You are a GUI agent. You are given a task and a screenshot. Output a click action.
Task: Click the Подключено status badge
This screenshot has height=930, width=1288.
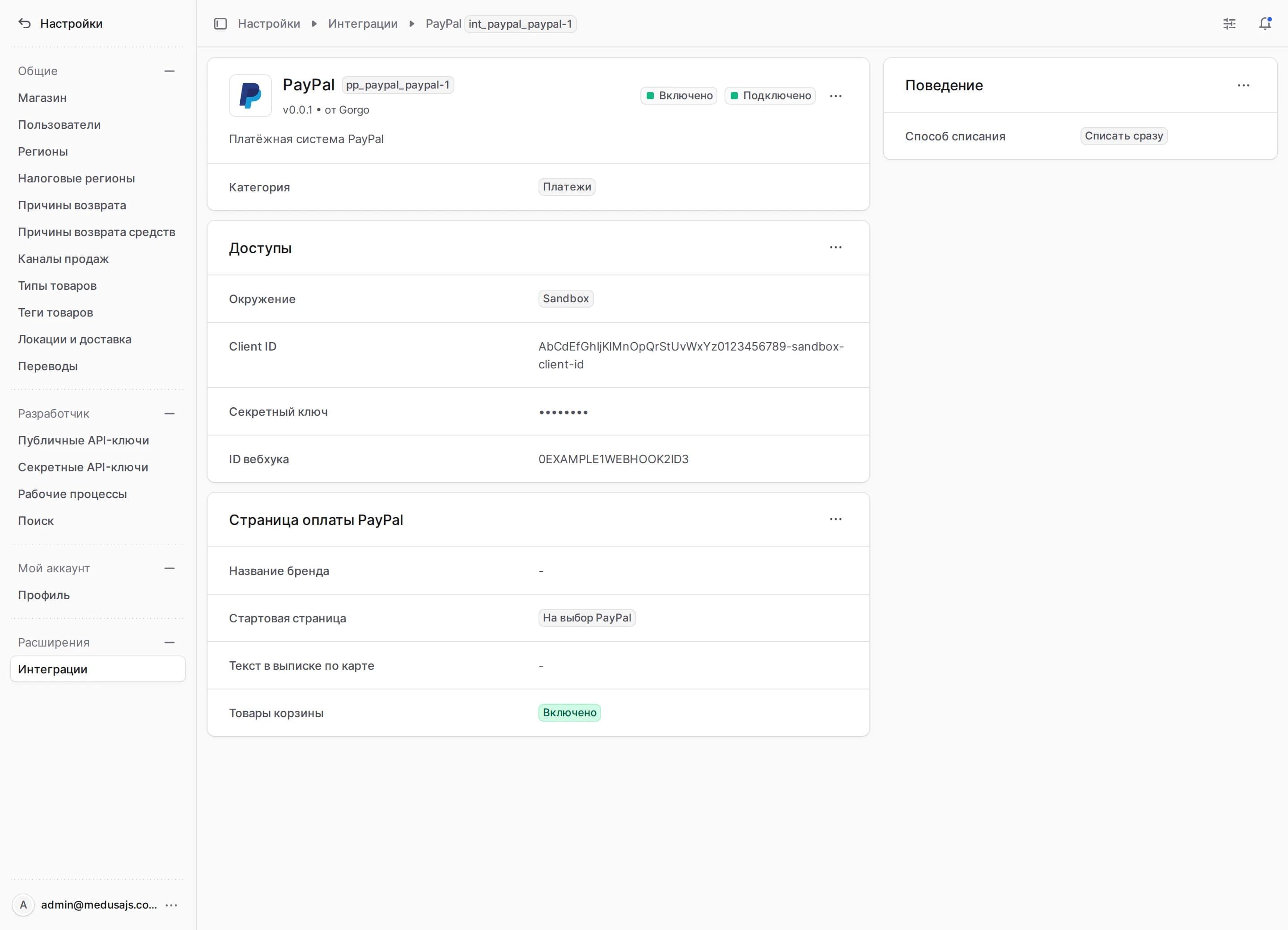point(770,96)
